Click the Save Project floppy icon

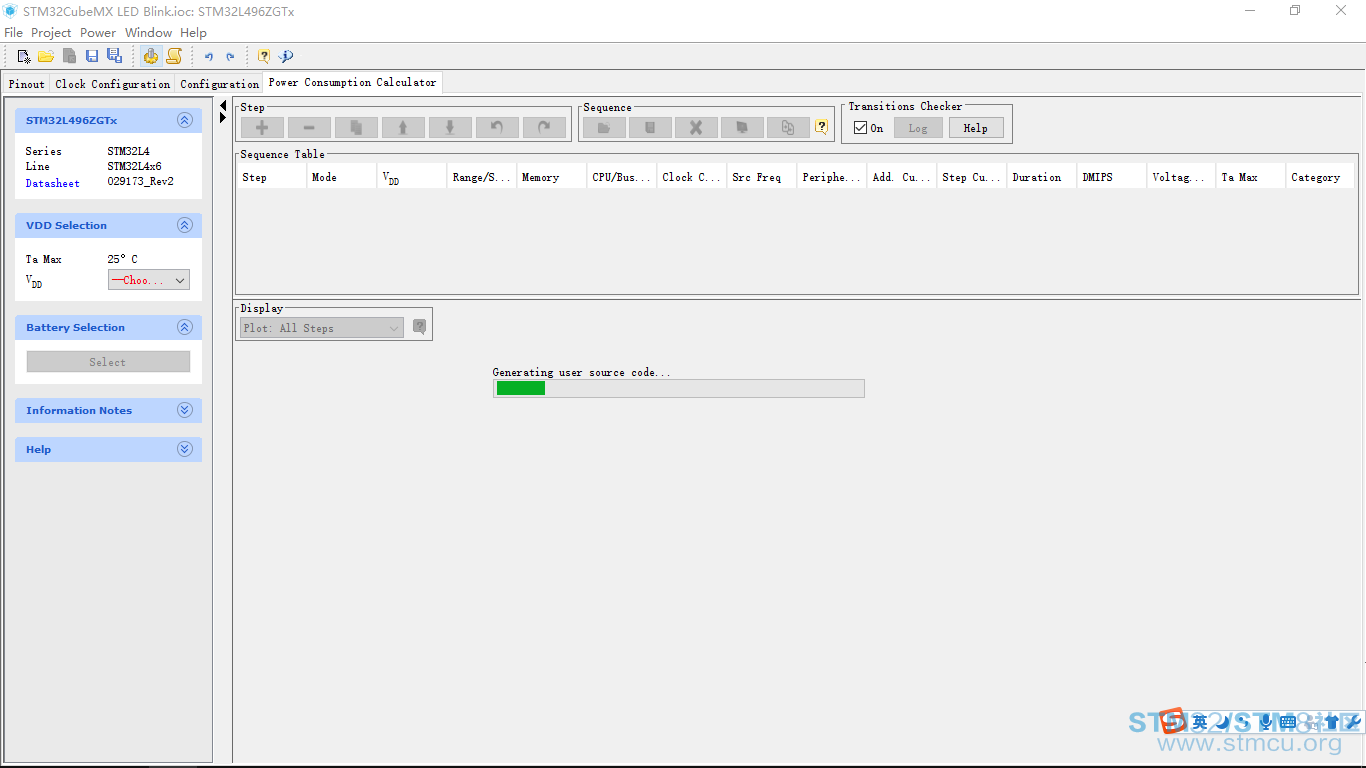pyautogui.click(x=92, y=56)
